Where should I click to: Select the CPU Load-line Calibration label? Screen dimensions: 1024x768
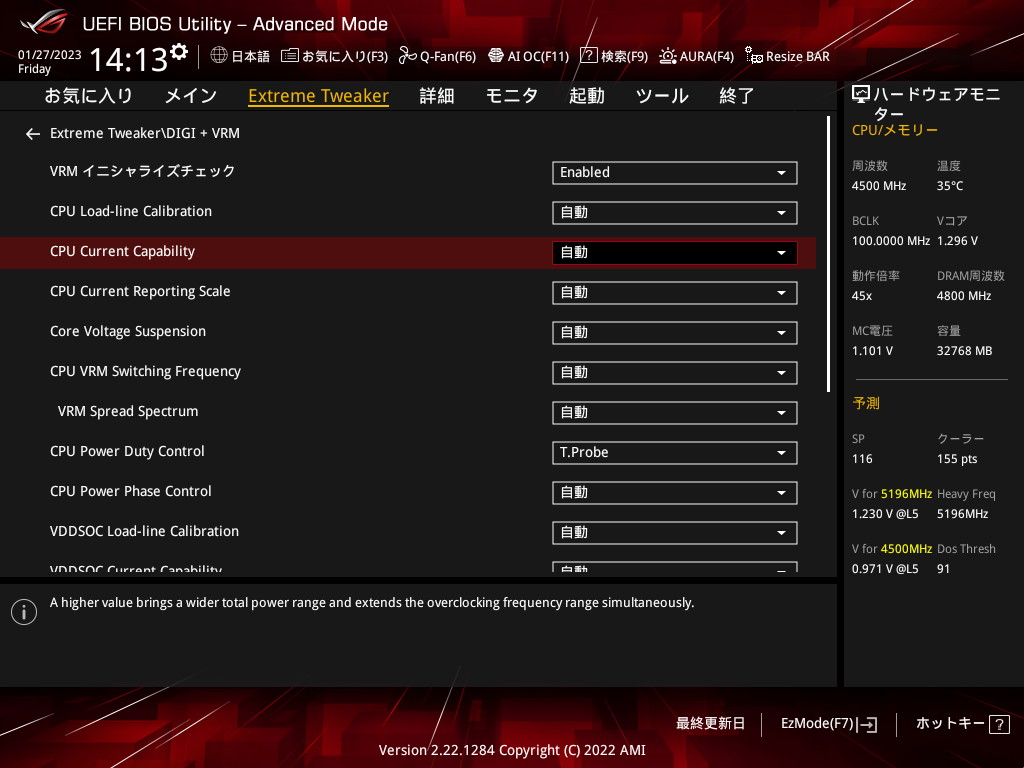131,212
